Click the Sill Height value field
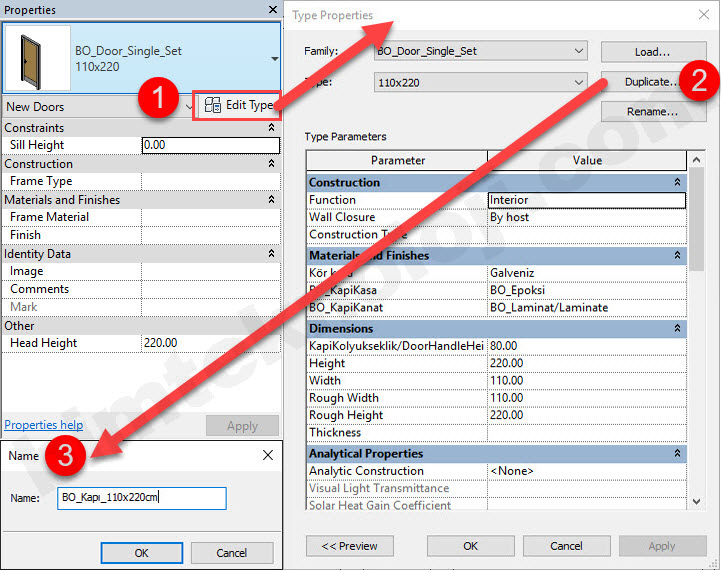The height and width of the screenshot is (570, 721). point(210,146)
